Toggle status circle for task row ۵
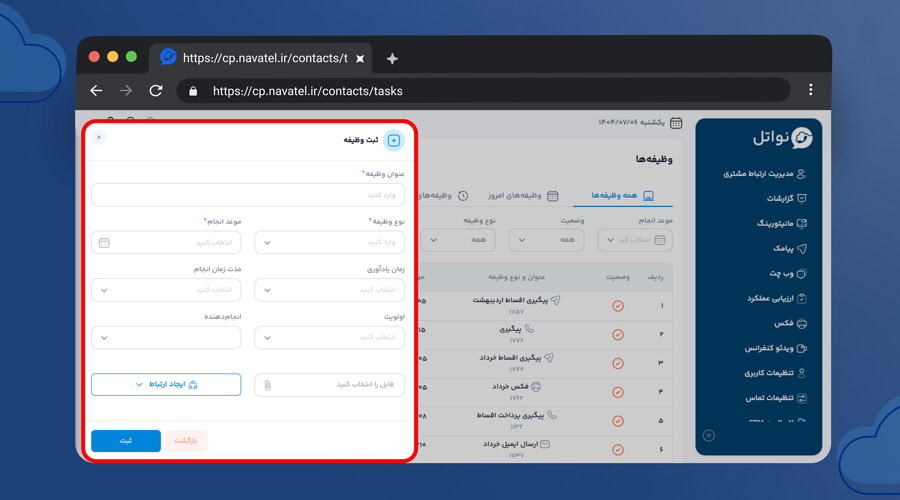Viewport: 900px width, 500px height. tap(617, 420)
